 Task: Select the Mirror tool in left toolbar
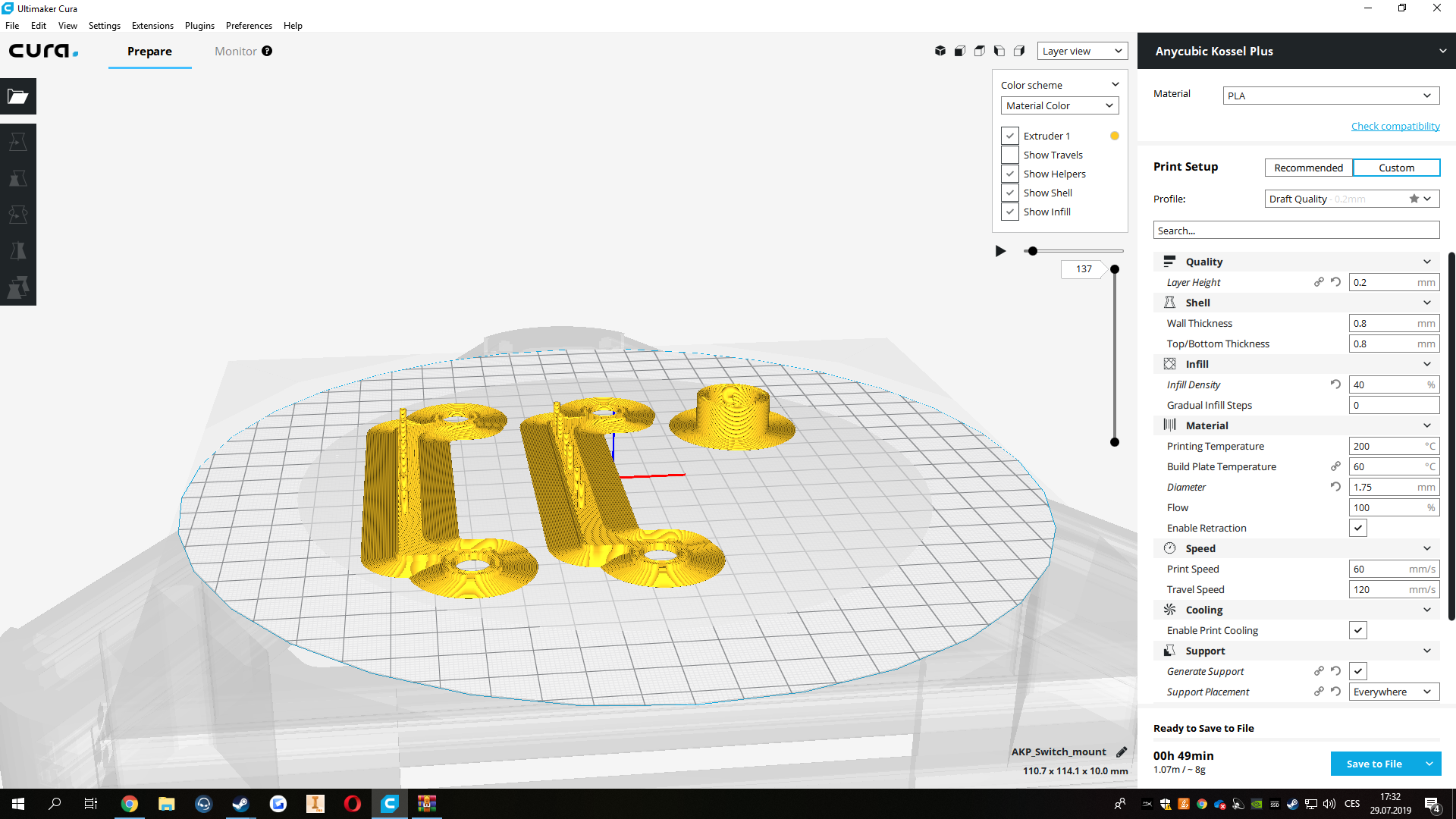point(18,251)
